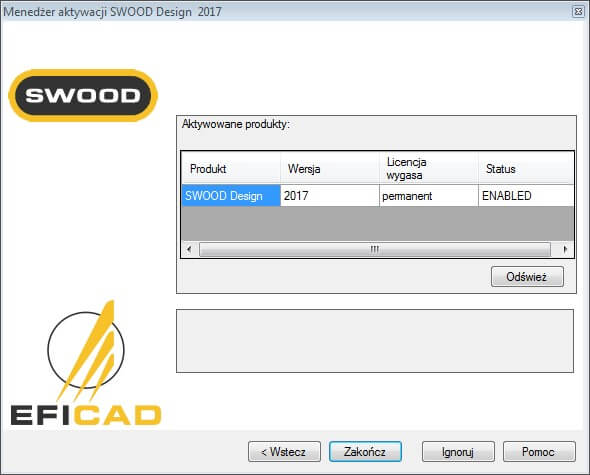Refresh the list with Odśwież

(527, 277)
